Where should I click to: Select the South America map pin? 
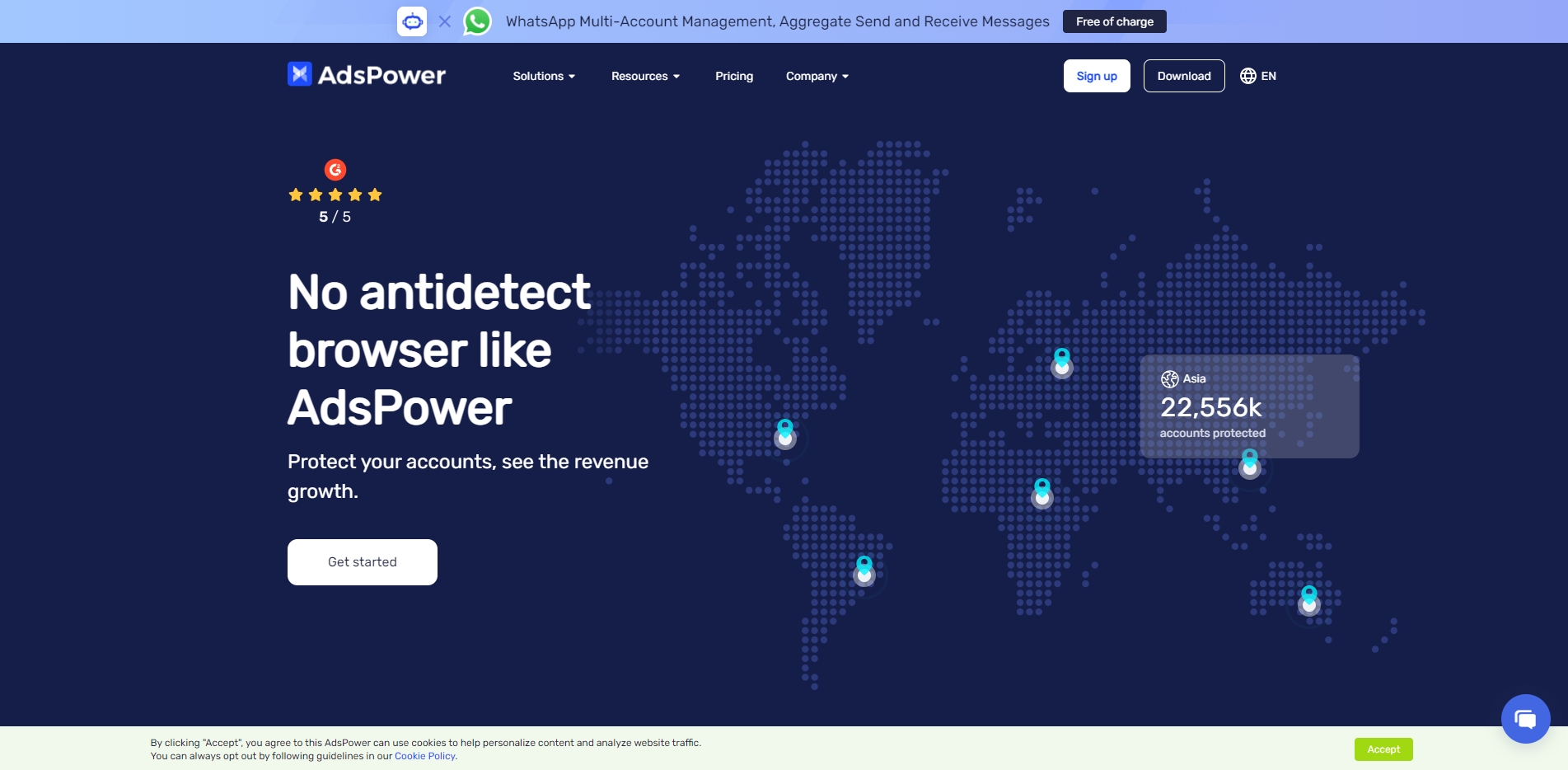(864, 570)
